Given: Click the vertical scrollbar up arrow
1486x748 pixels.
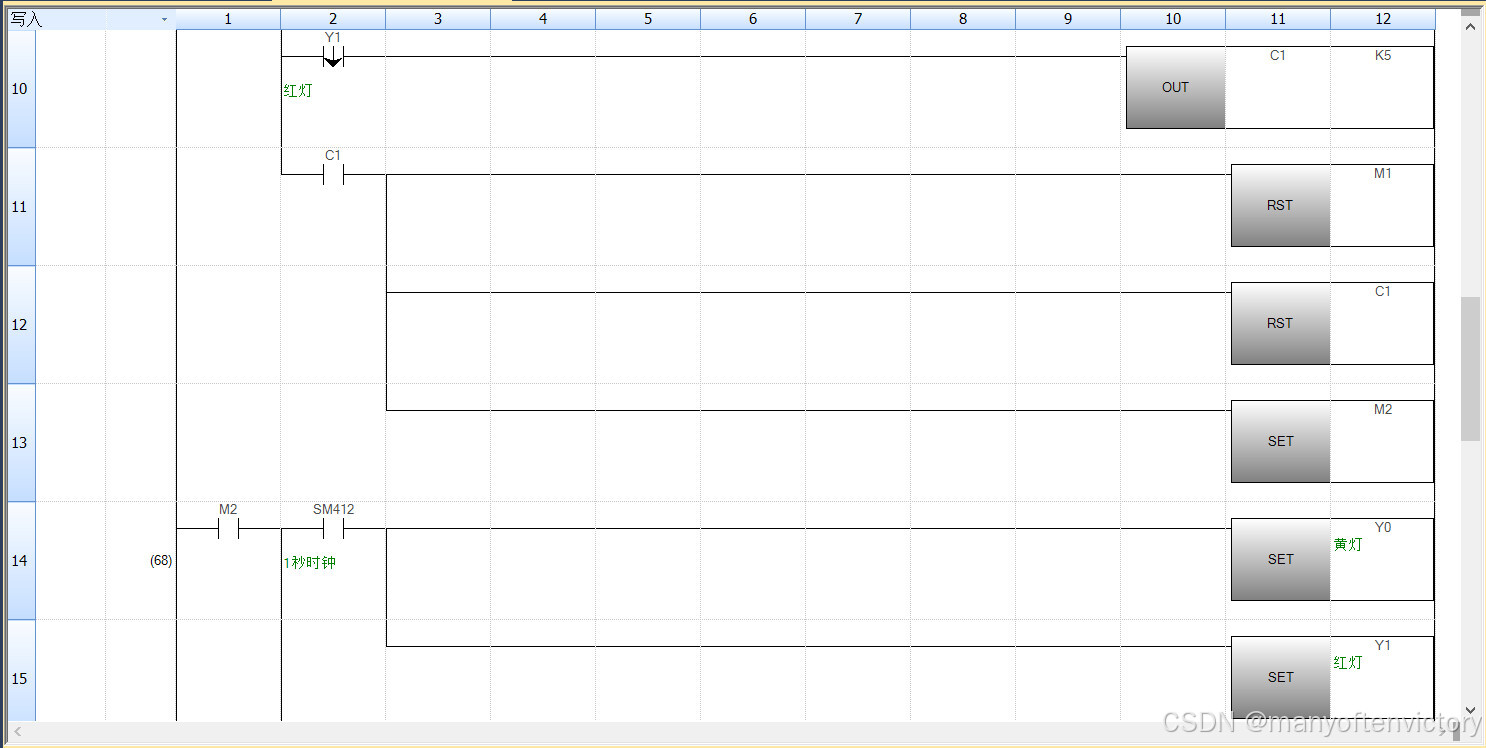Looking at the screenshot, I should point(1470,26).
